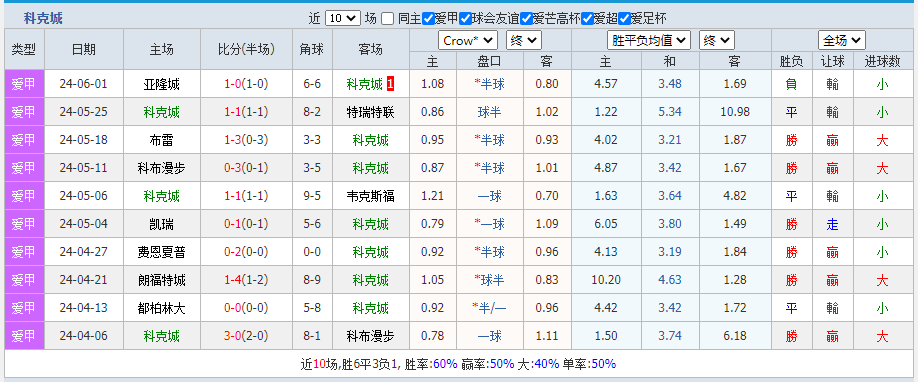918x382 pixels.
Task: Open away team 特瑞特联 in 24-05-25 row
Action: [371, 112]
